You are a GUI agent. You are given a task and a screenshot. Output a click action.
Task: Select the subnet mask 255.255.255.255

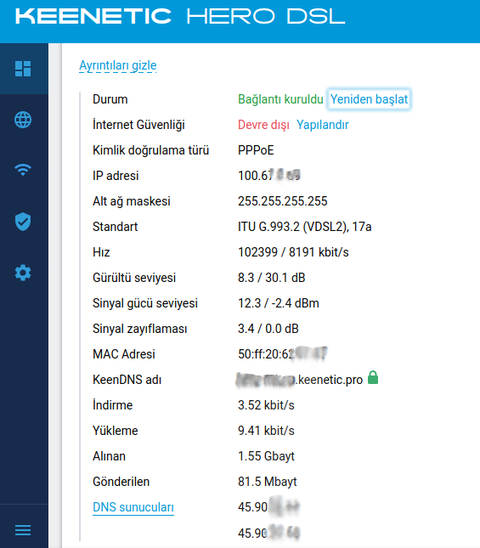click(282, 201)
